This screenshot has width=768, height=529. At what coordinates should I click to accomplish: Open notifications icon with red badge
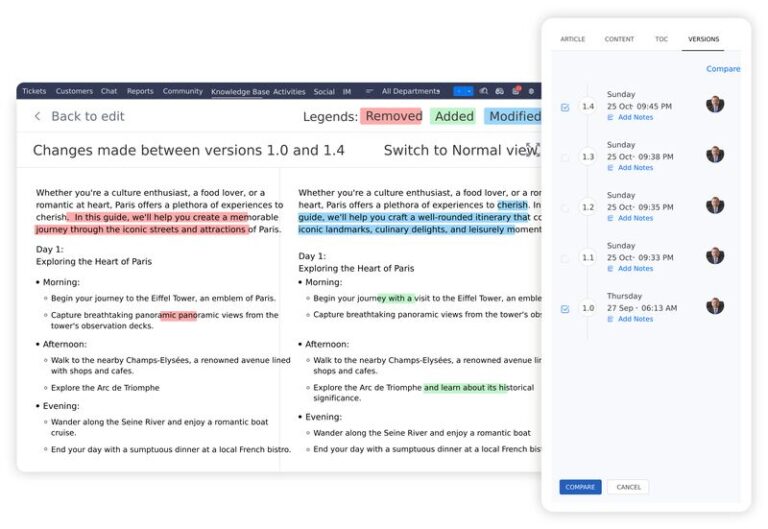pos(516,91)
